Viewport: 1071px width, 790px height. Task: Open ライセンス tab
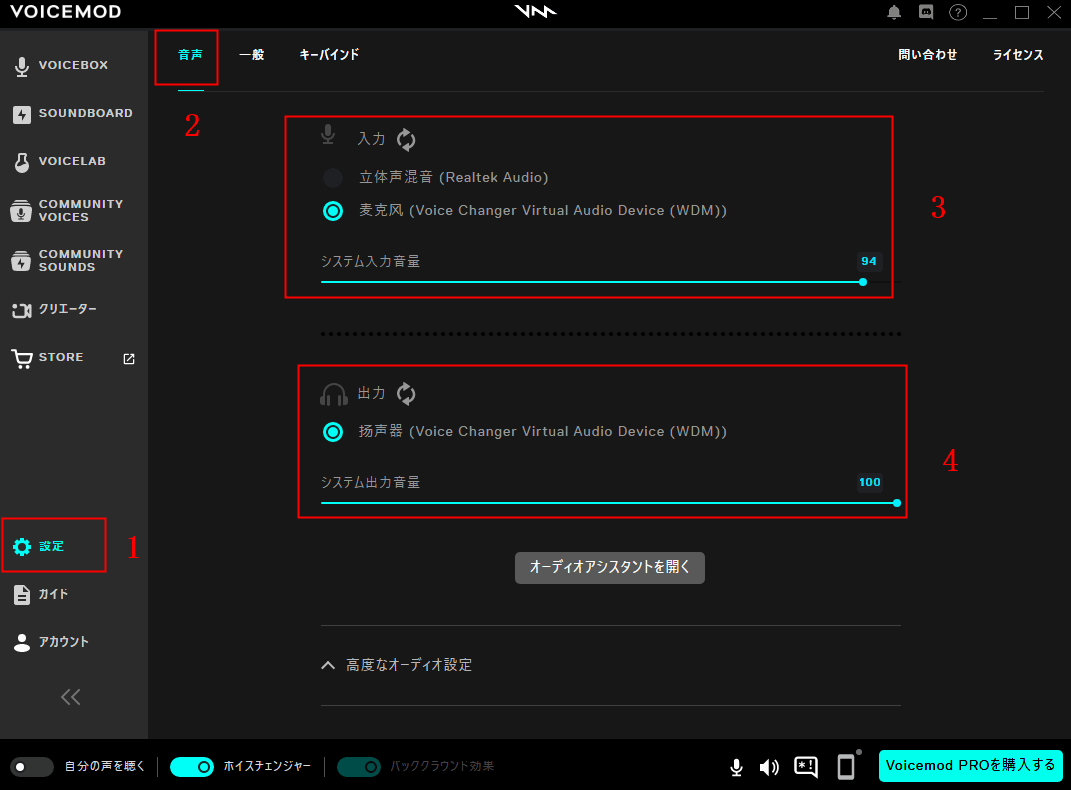(1018, 55)
